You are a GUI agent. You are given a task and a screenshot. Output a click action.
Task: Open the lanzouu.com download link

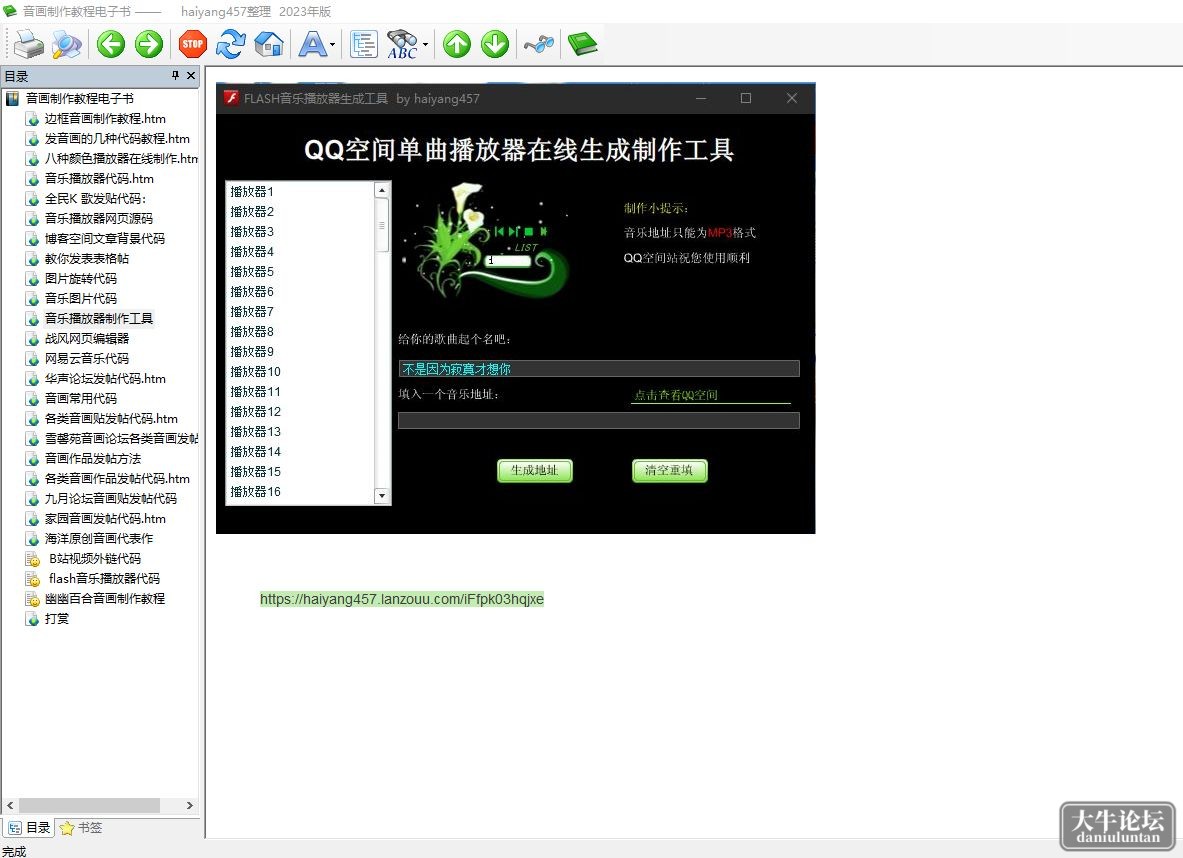(x=401, y=599)
